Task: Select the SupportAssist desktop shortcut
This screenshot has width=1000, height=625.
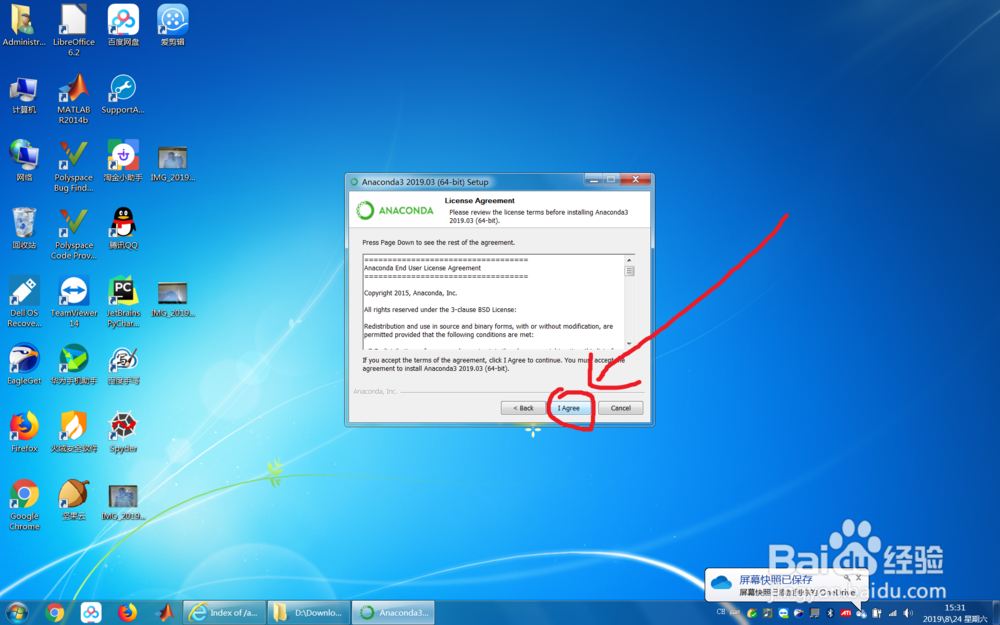Action: (123, 94)
